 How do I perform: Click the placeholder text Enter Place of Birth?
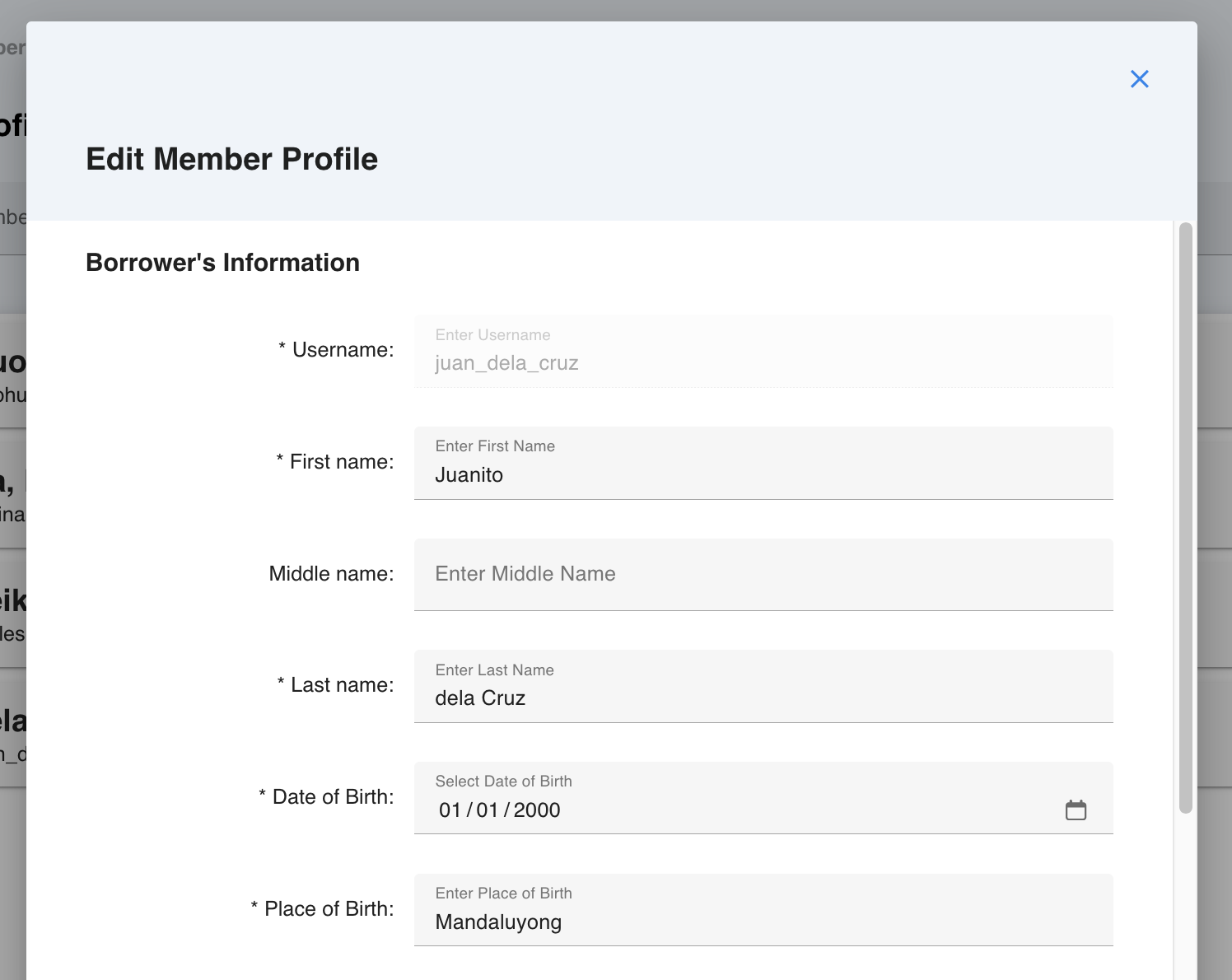pyautogui.click(x=503, y=893)
